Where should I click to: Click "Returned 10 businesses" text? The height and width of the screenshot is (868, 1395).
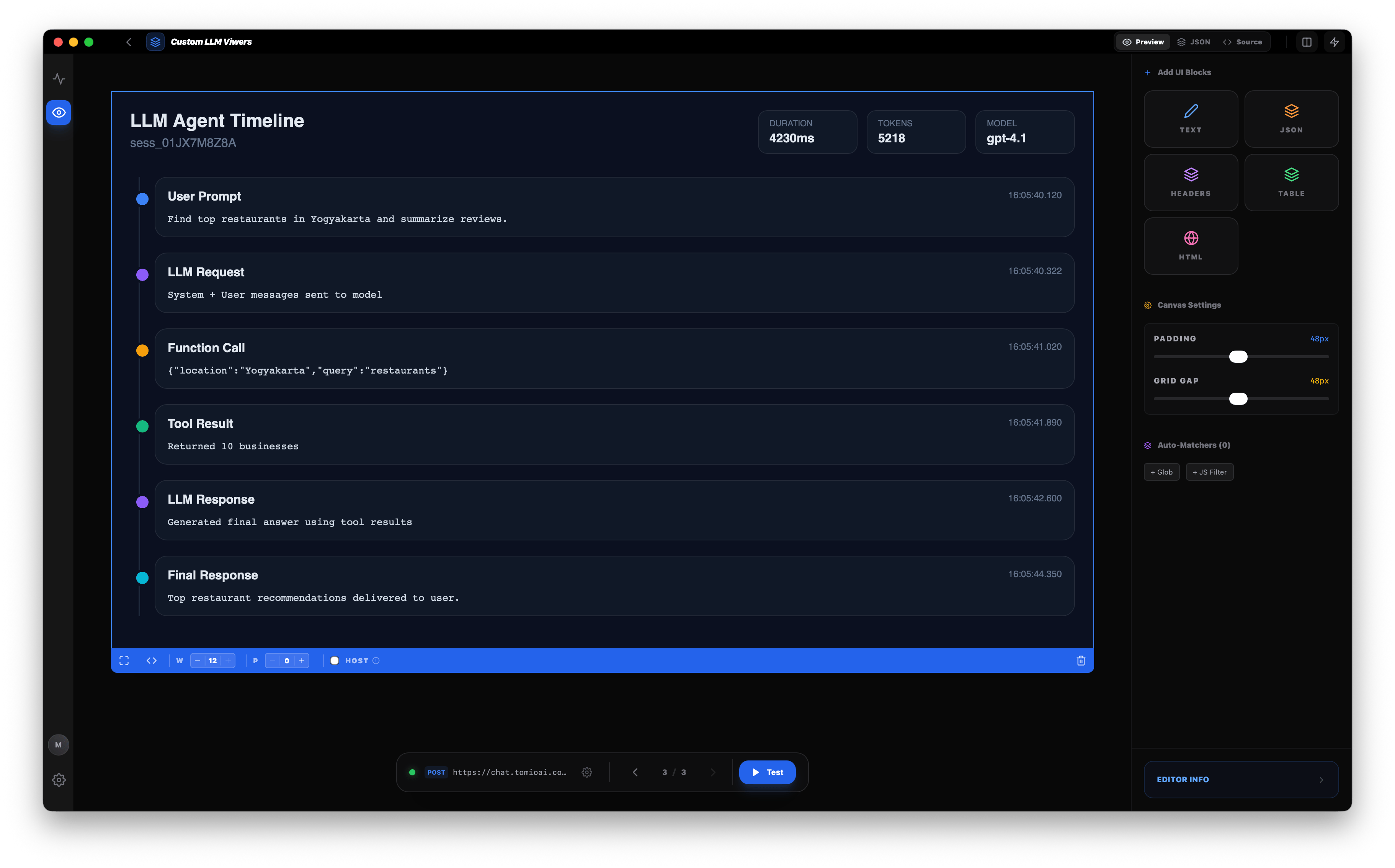pos(232,447)
